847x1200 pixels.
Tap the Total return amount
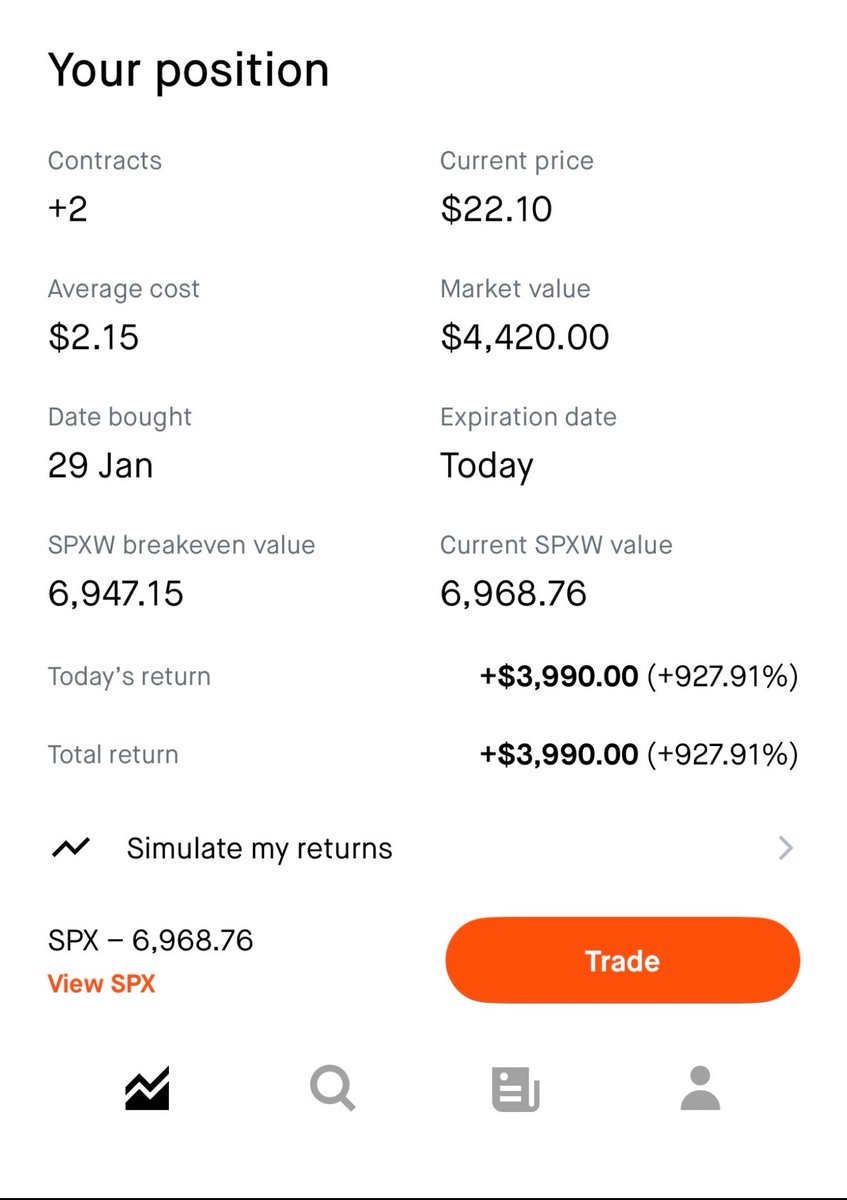coord(559,755)
